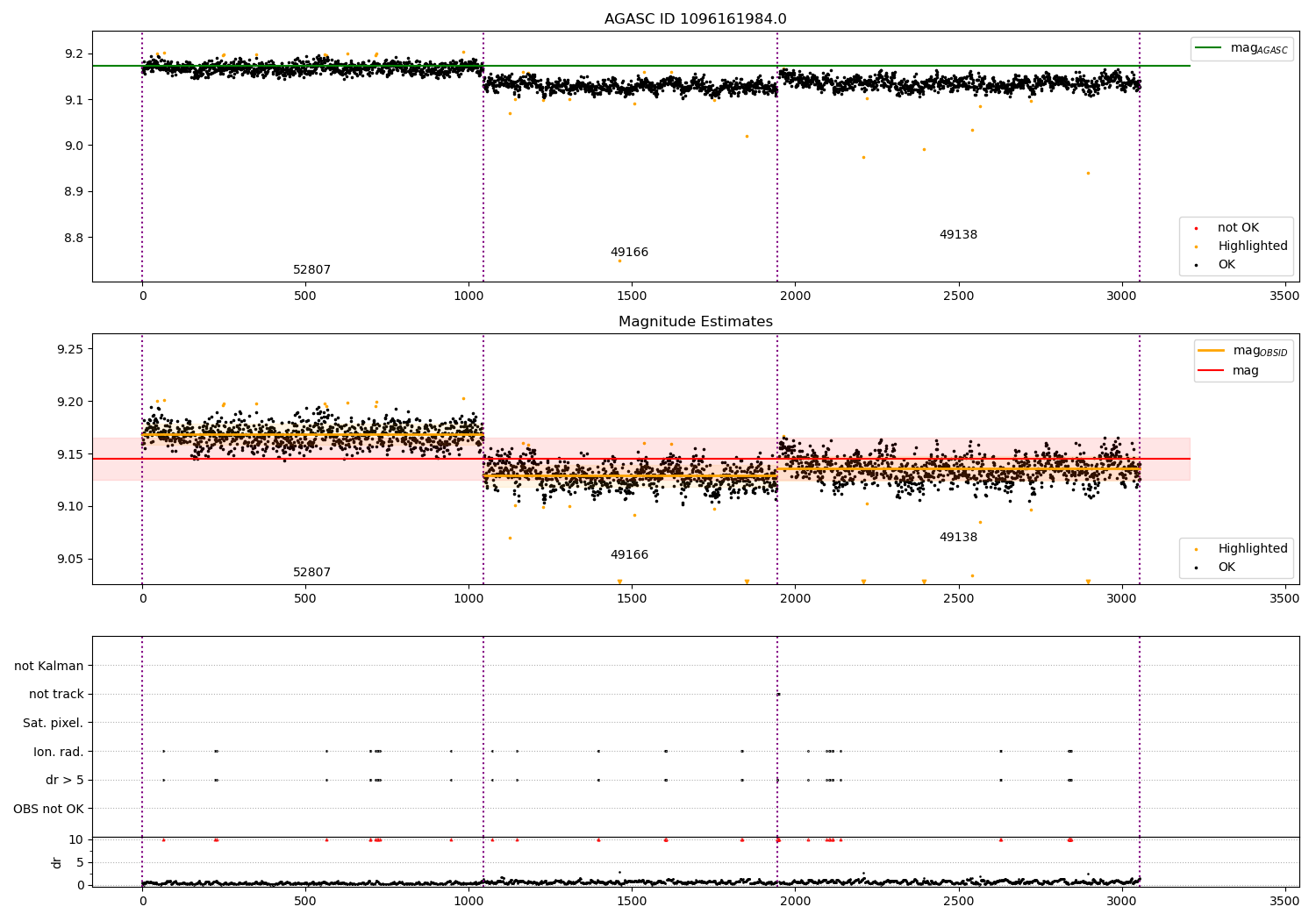Click the black 'OK' legend entry in top plot
Viewport: 1316px width, 921px height.
(x=1215, y=265)
